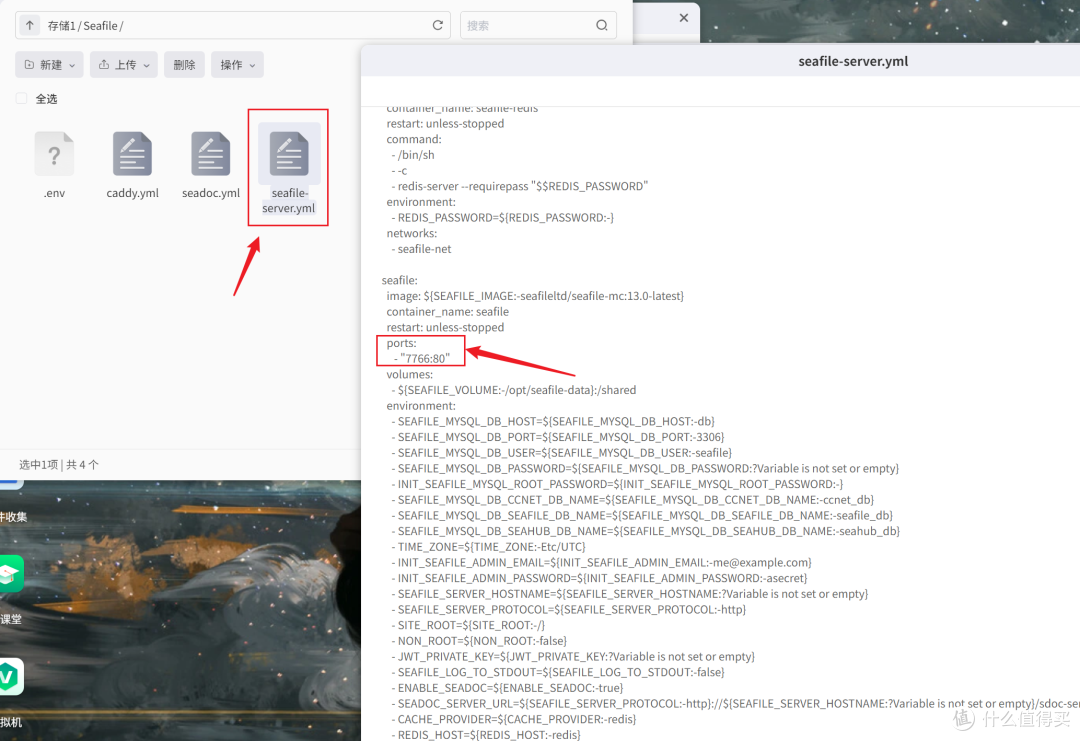Tick the 全选 checkbox
This screenshot has height=741, width=1080.
pyautogui.click(x=22, y=98)
